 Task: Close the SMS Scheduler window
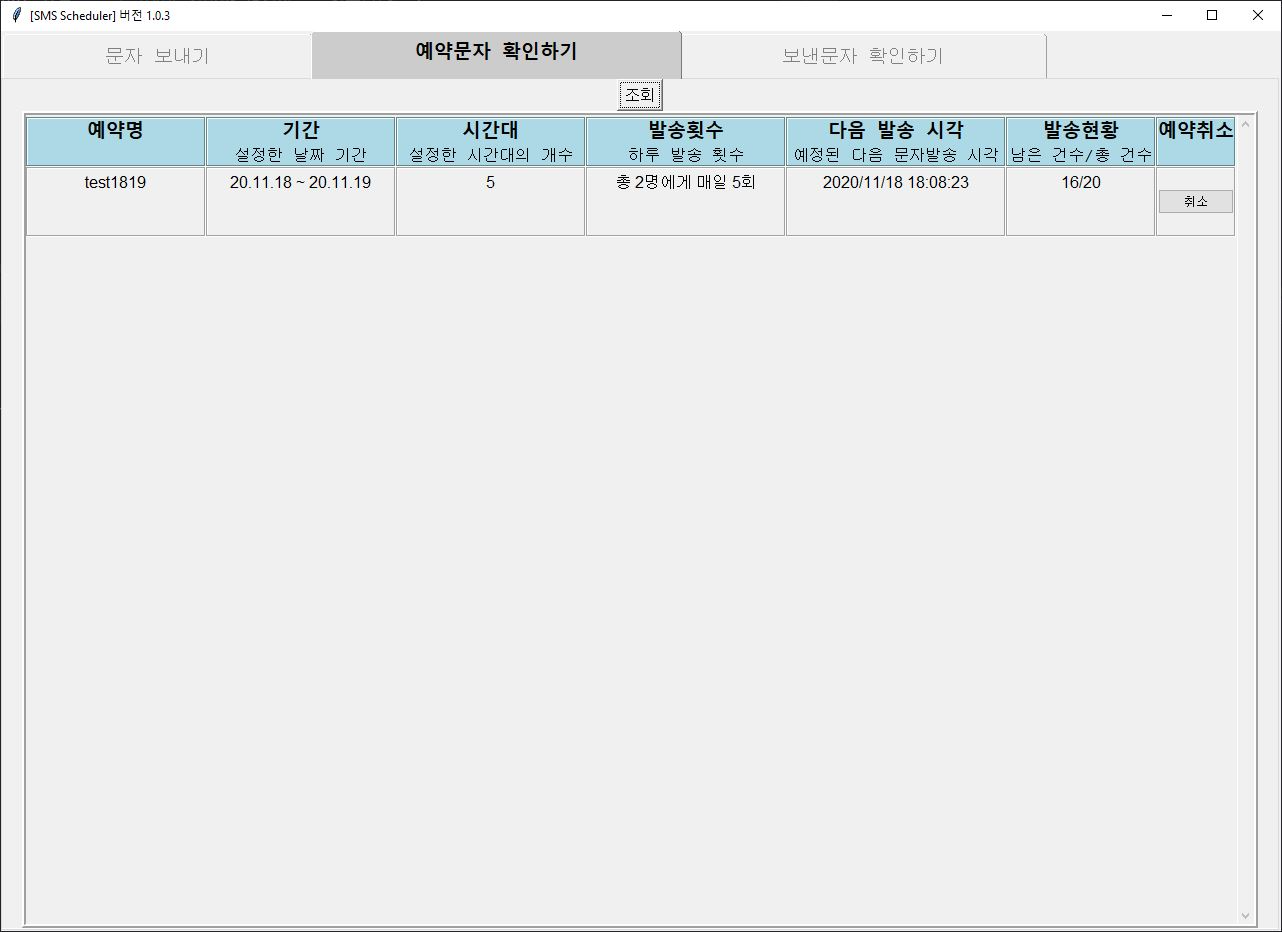pyautogui.click(x=1258, y=15)
